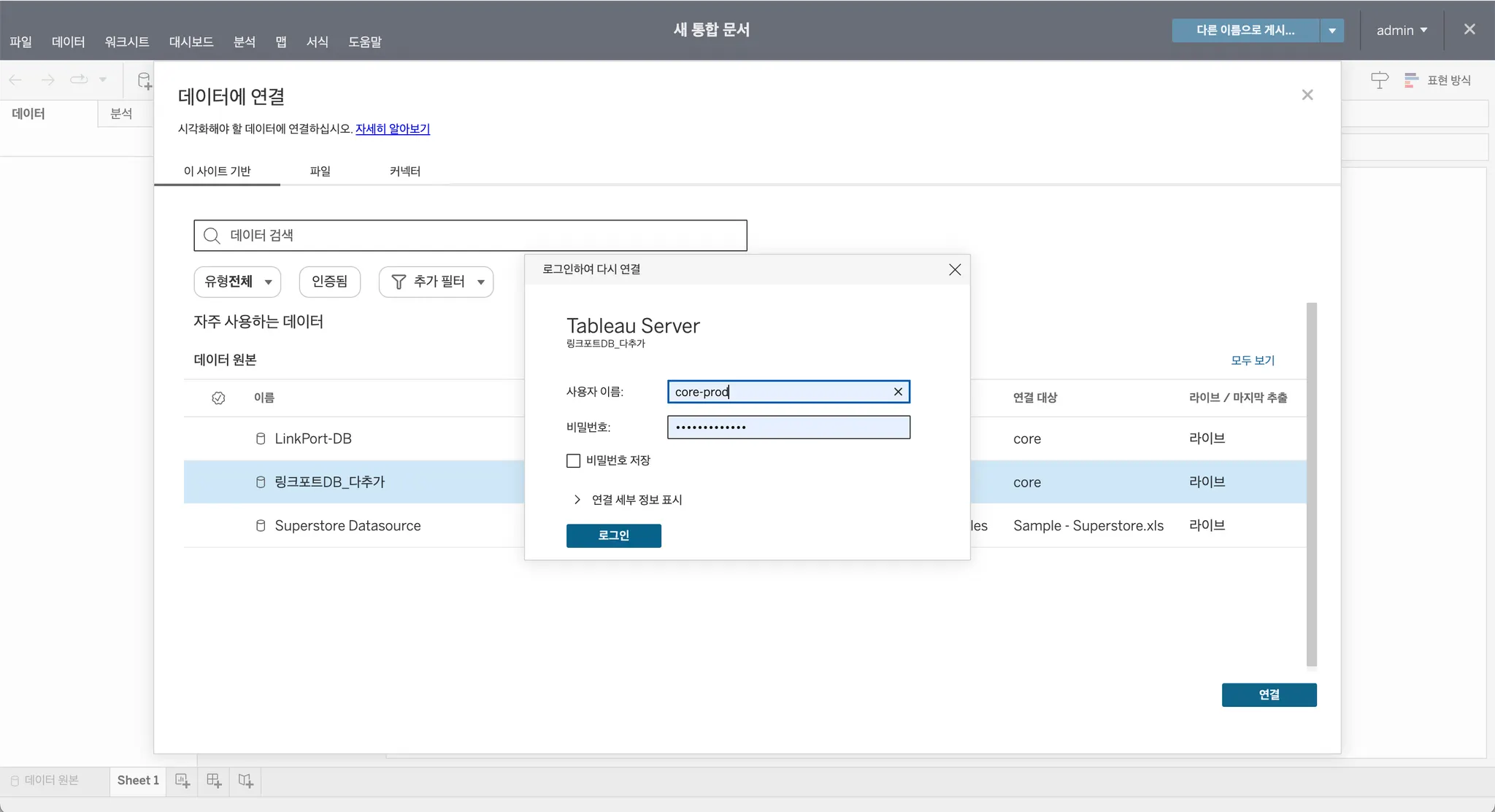Clear username field with X icon

tap(898, 392)
